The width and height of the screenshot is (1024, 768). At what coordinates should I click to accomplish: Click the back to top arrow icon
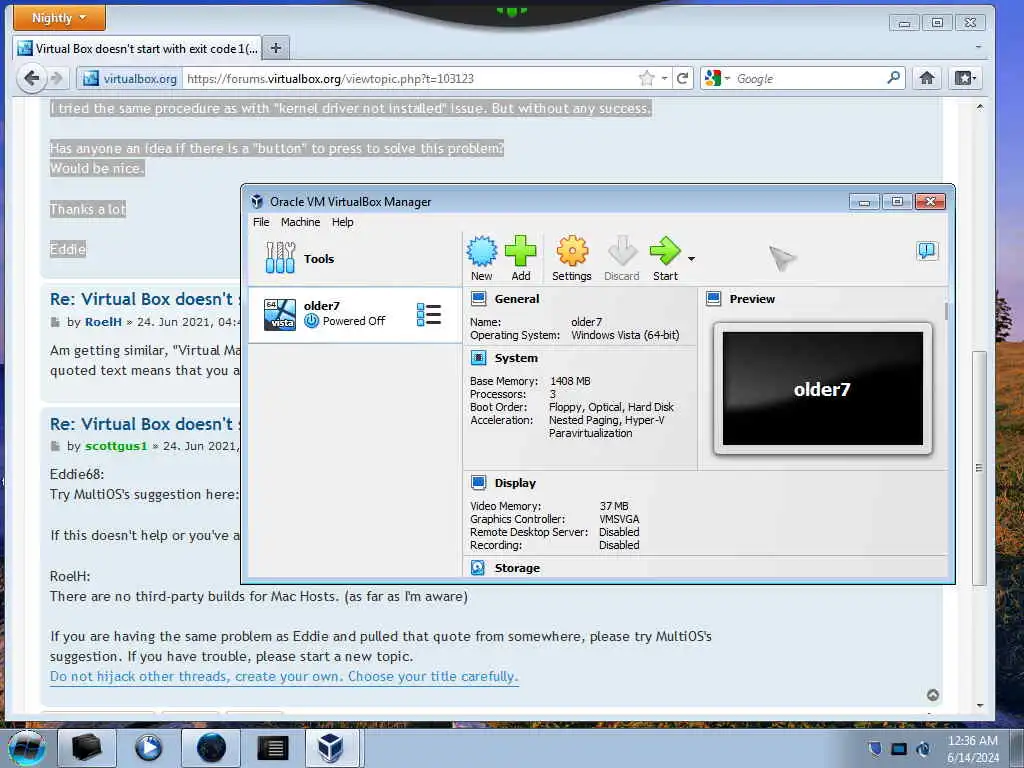[933, 695]
